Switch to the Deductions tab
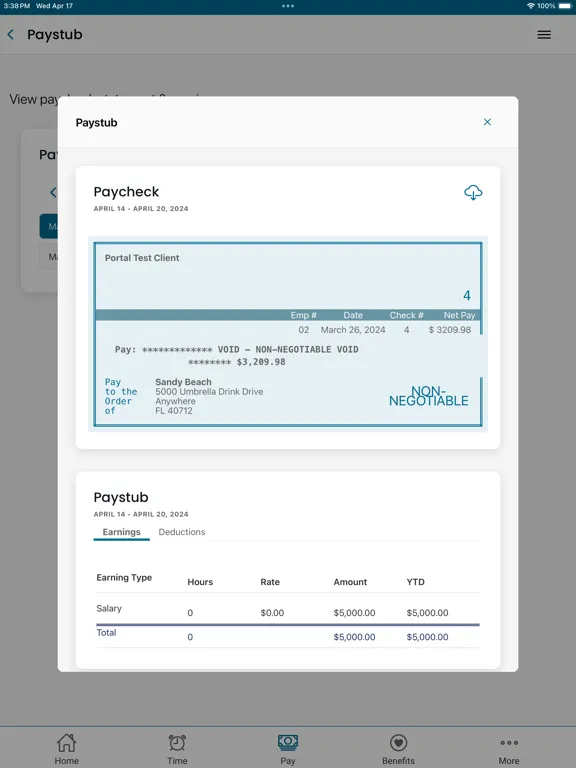Image resolution: width=576 pixels, height=768 pixels. pyautogui.click(x=182, y=532)
